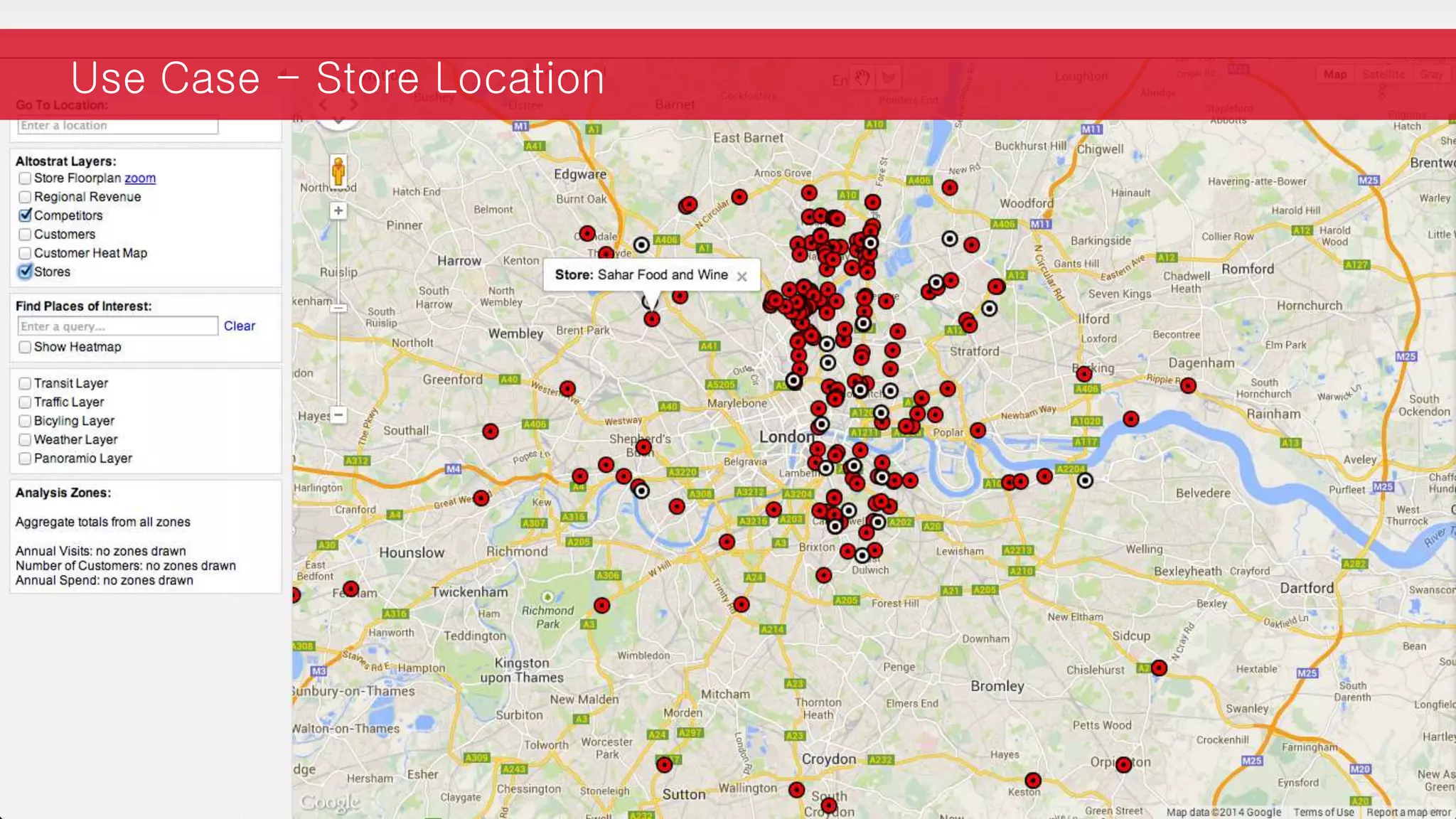Select the red marker near Chislehurst
Image resolution: width=1456 pixels, height=819 pixels.
click(x=1160, y=668)
